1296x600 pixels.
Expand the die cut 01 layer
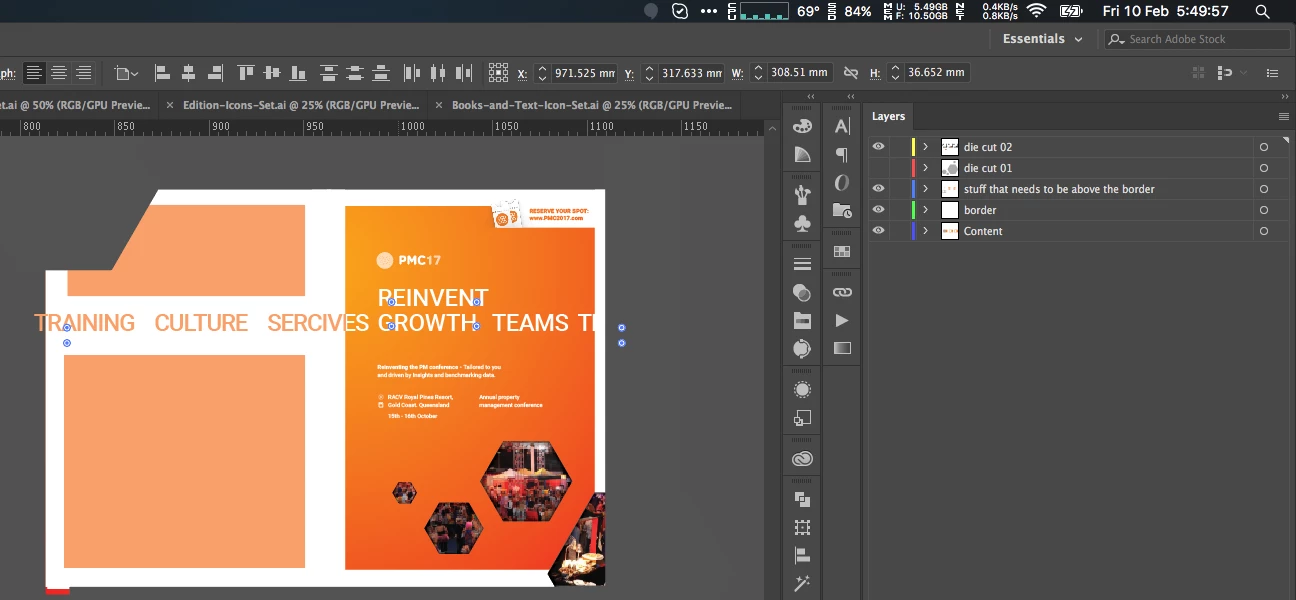tap(926, 168)
